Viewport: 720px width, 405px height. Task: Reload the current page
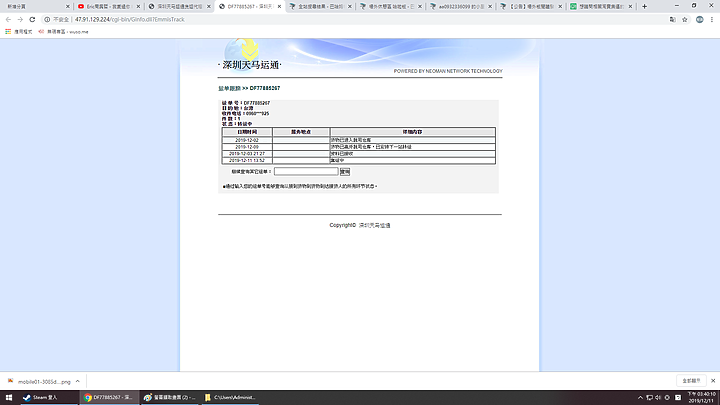pyautogui.click(x=32, y=19)
